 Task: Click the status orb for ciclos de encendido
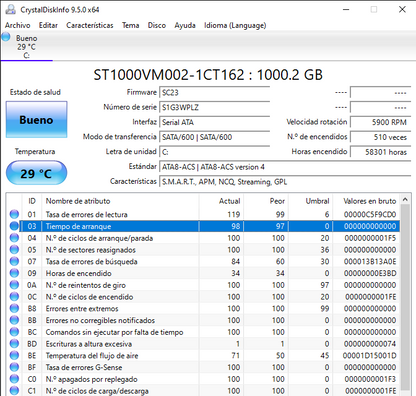(14, 297)
